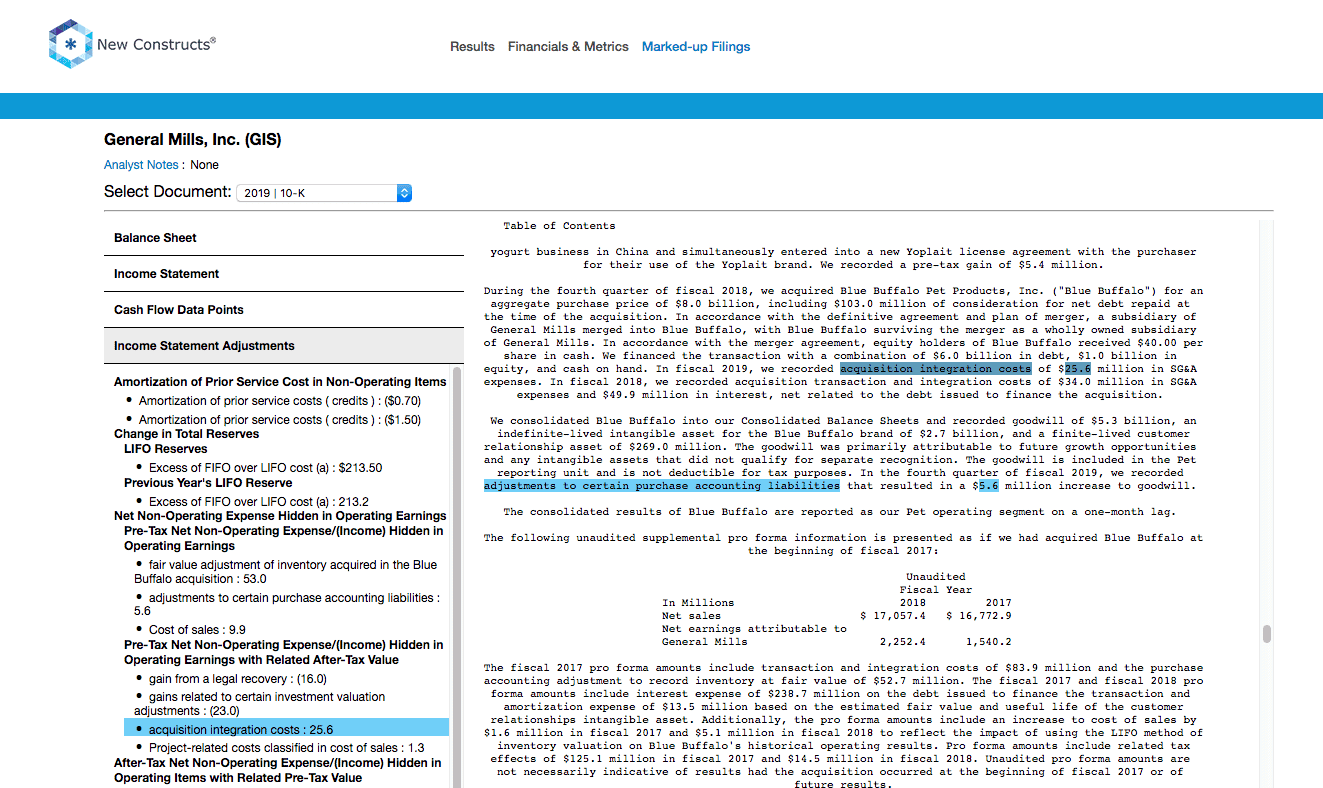Viewport: 1323px width, 788px height.
Task: Open the Results nav item
Action: tap(472, 46)
